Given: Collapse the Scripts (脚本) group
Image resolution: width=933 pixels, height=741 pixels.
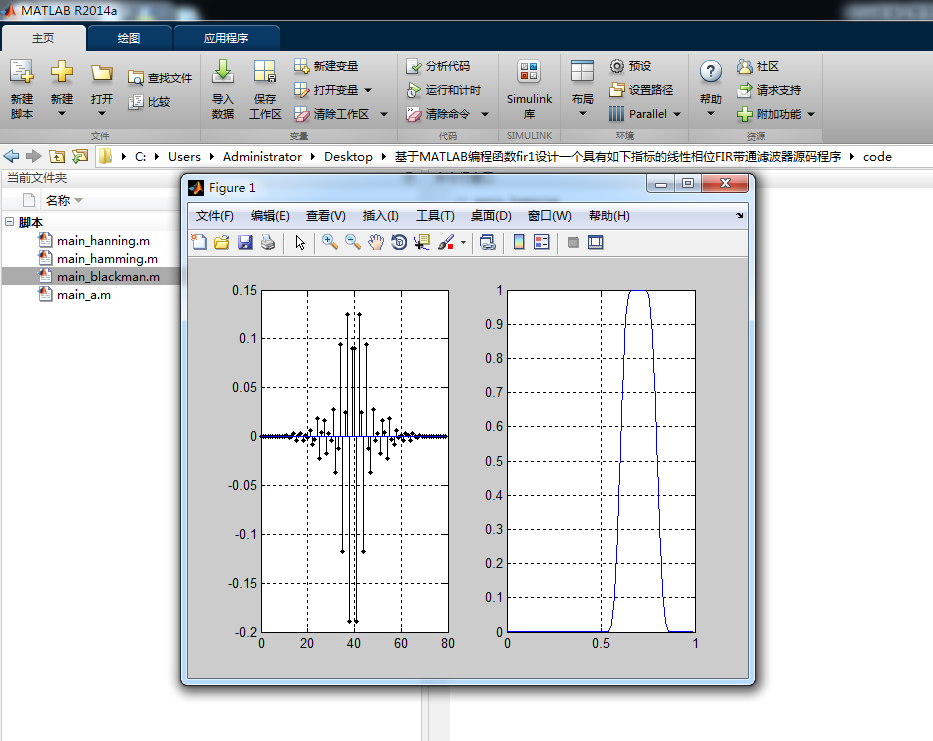Looking at the screenshot, I should click(10, 222).
